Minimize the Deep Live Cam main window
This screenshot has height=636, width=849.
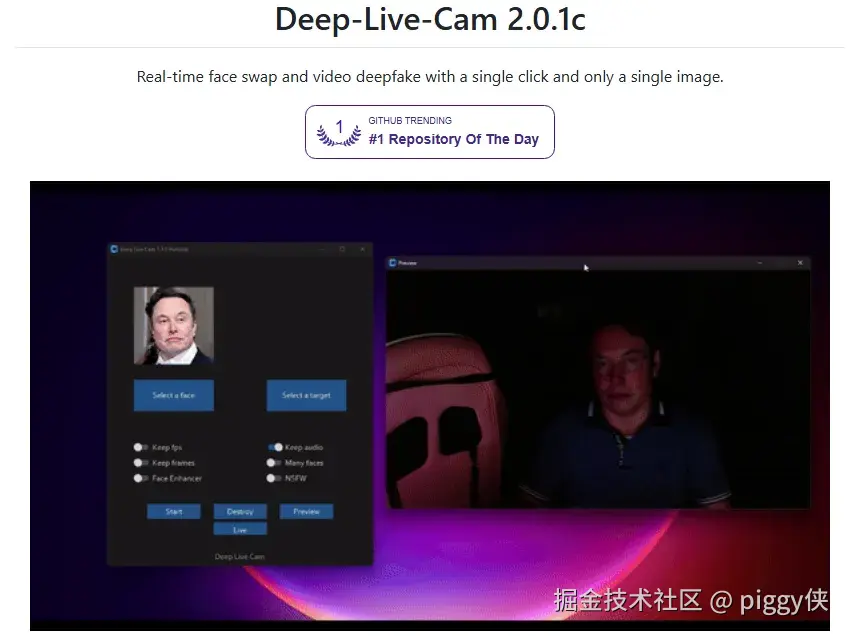pos(322,249)
